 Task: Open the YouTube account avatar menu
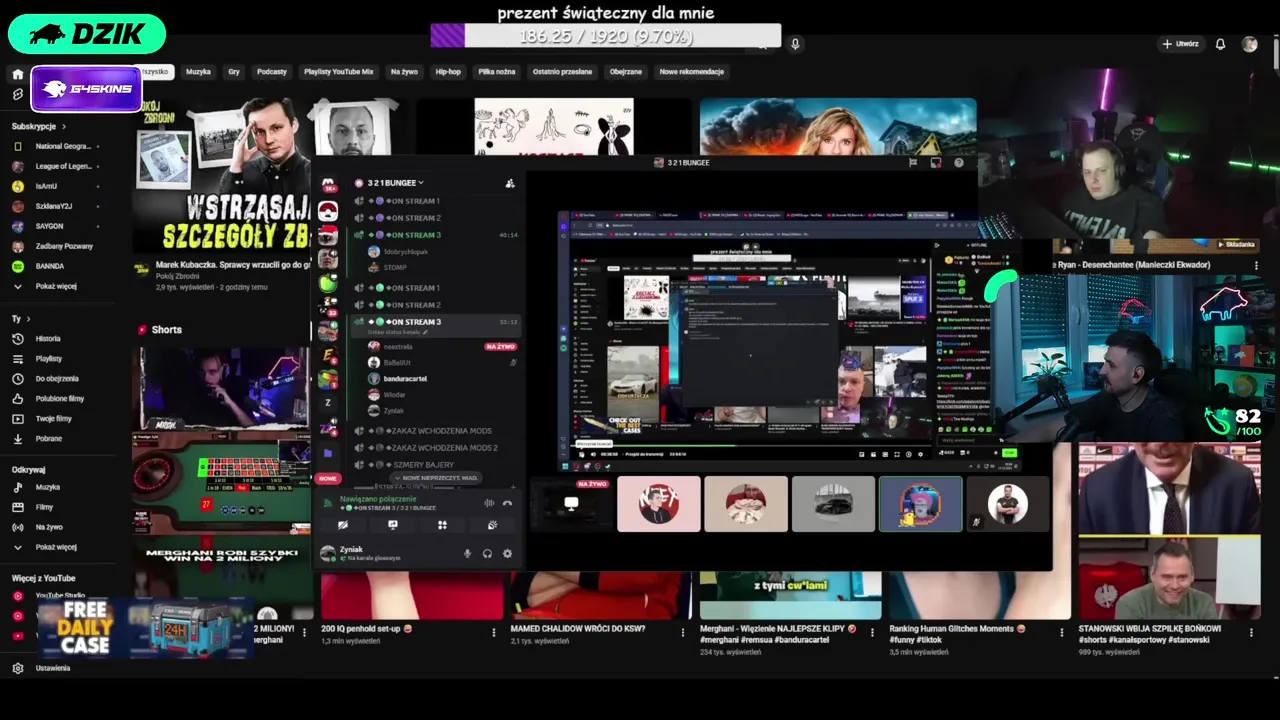click(1249, 44)
